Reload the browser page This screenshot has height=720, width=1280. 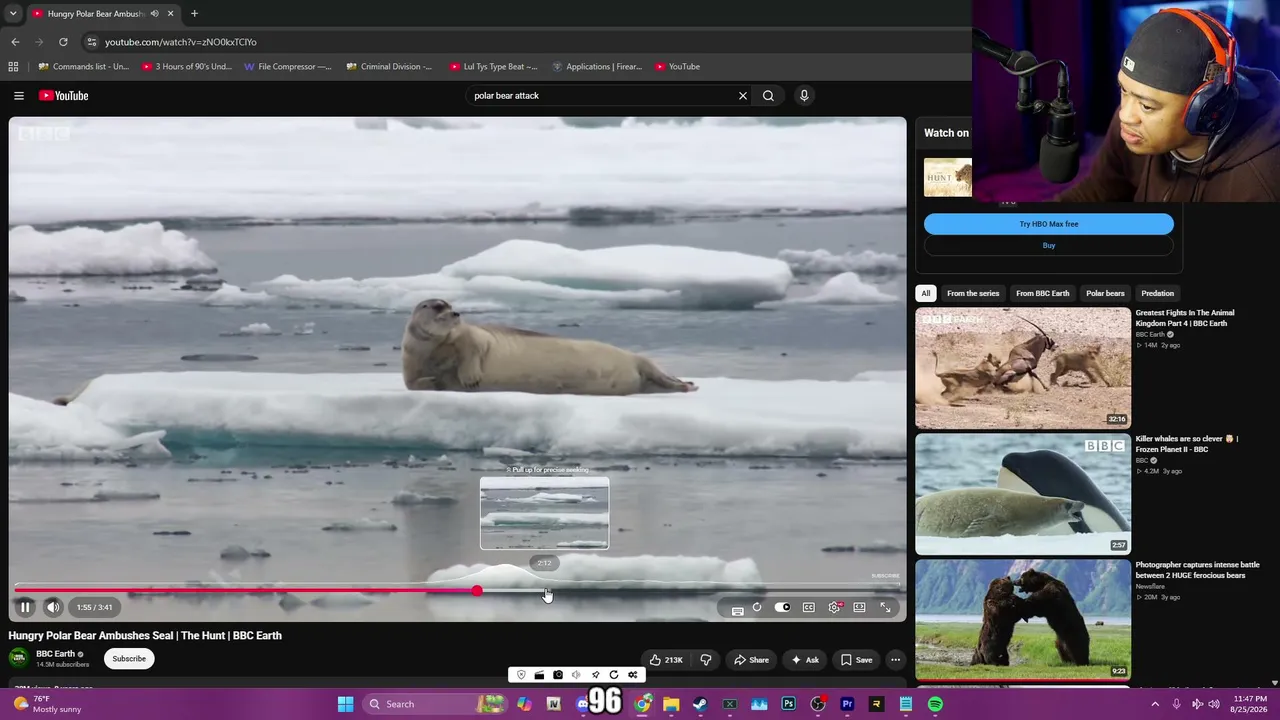pos(63,42)
